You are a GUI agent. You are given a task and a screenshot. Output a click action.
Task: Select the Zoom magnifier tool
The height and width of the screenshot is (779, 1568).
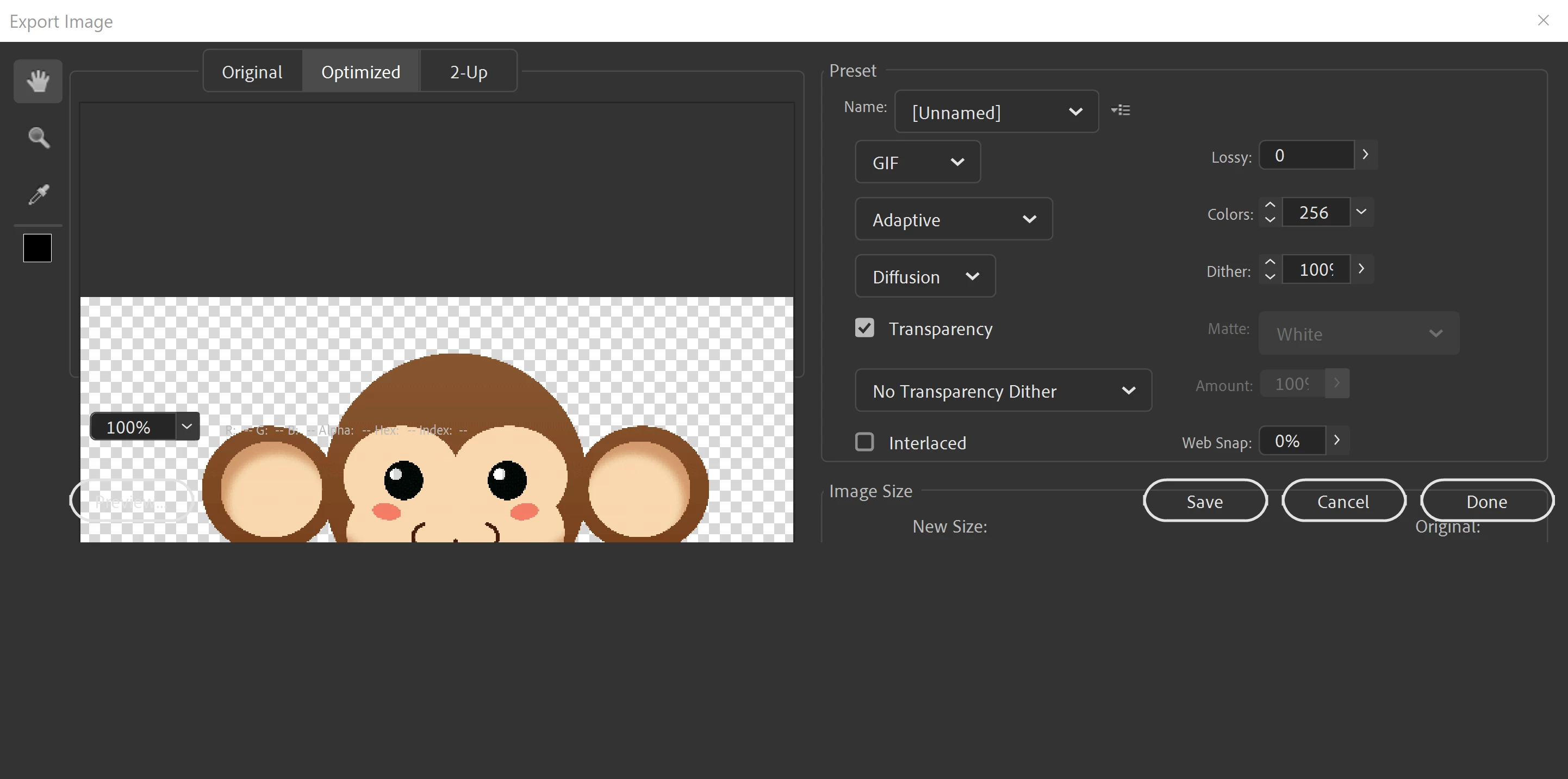point(39,138)
